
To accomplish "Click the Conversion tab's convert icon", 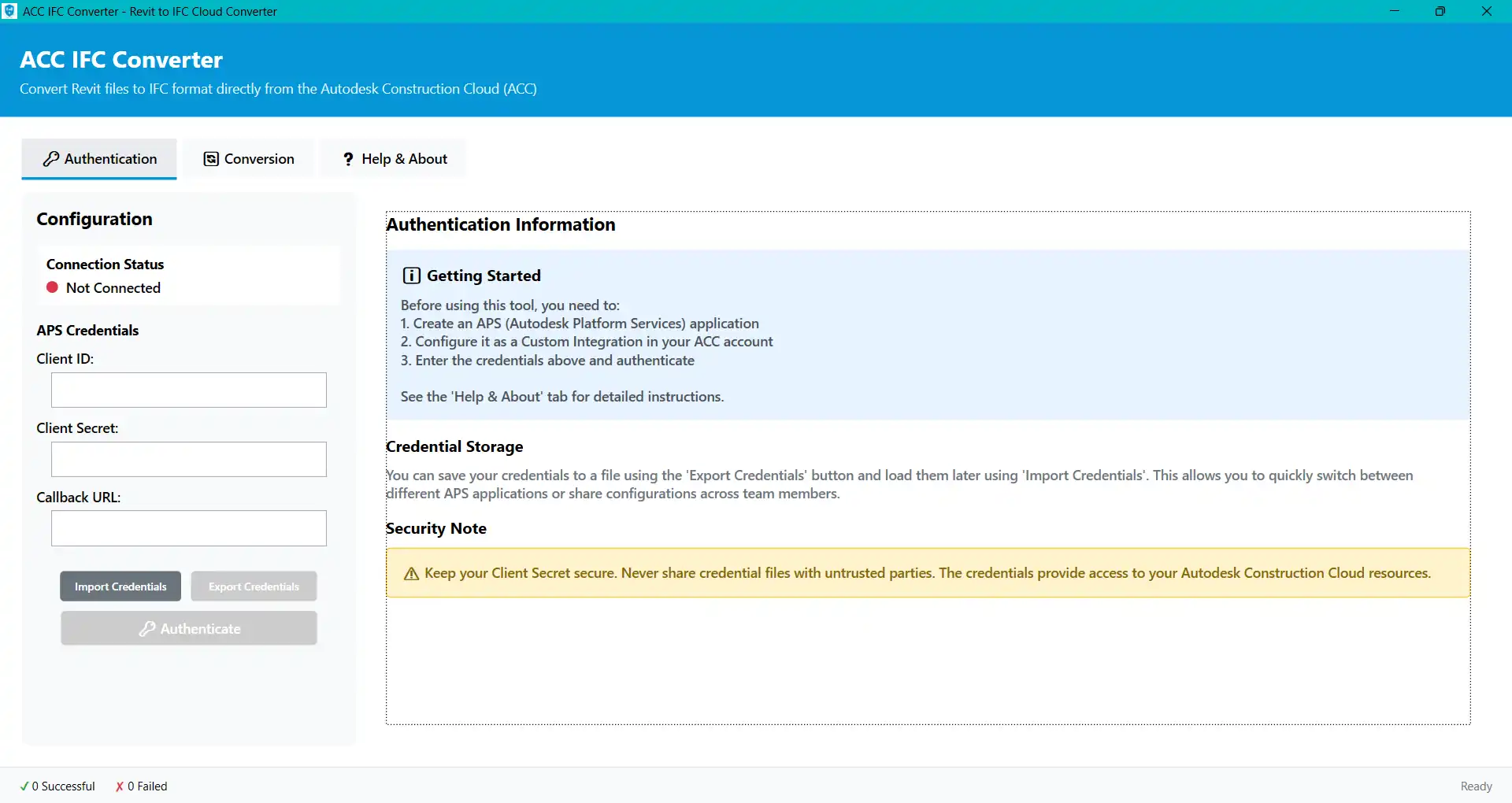I will coord(211,159).
